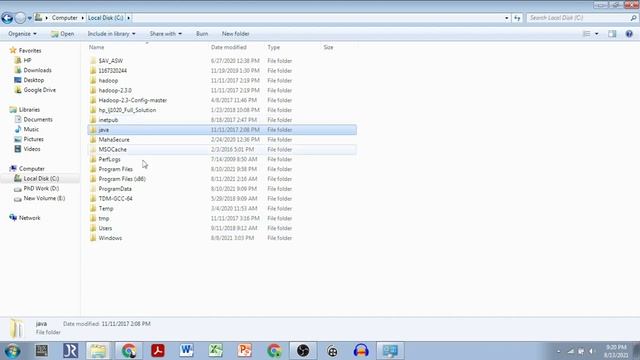The height and width of the screenshot is (360, 640).
Task: Select Network in the navigation pane
Action: (29, 218)
